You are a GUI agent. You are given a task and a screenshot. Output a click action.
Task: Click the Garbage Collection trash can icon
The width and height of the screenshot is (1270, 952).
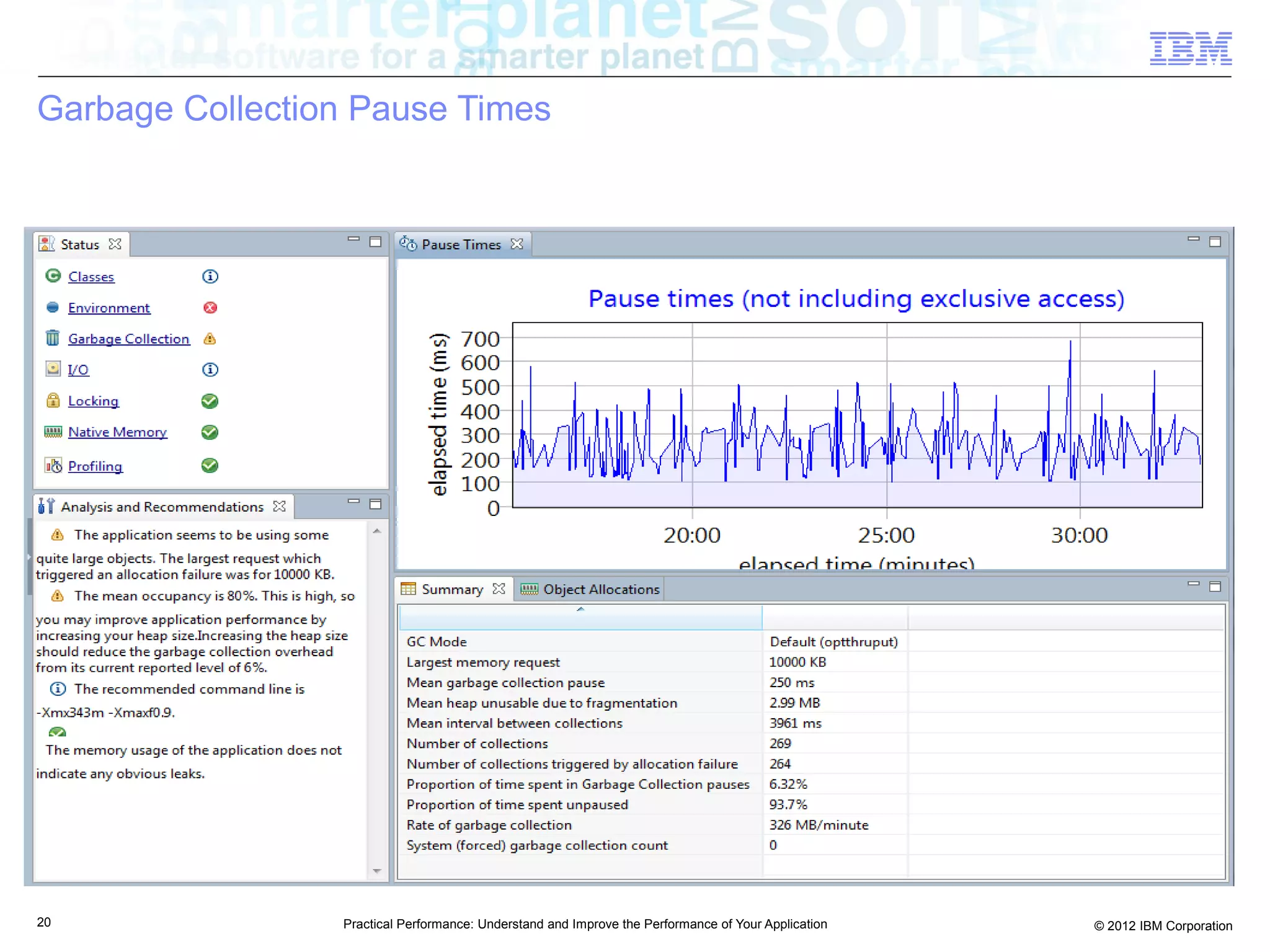tap(53, 338)
